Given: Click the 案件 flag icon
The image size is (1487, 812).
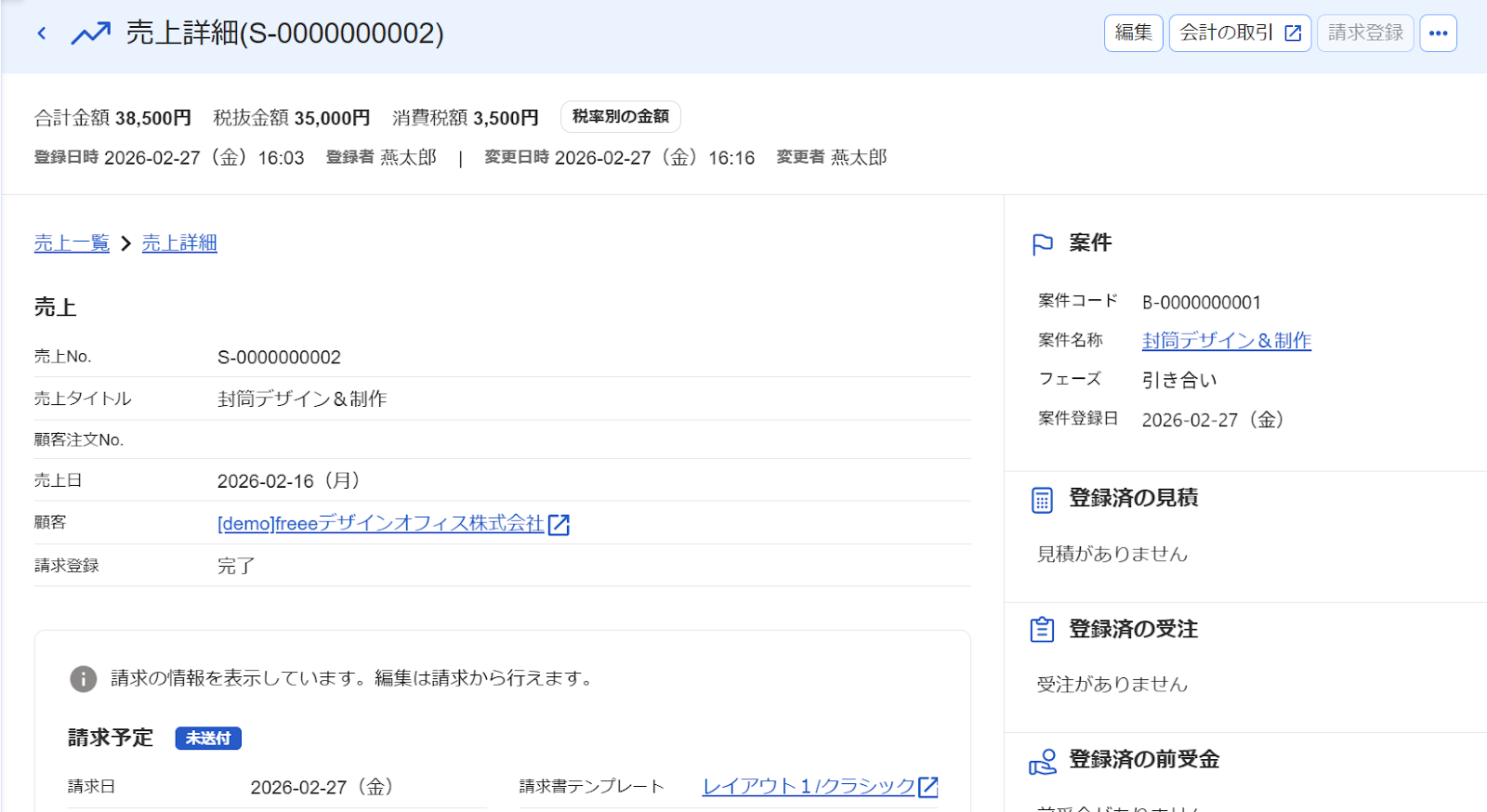Looking at the screenshot, I should (1043, 244).
